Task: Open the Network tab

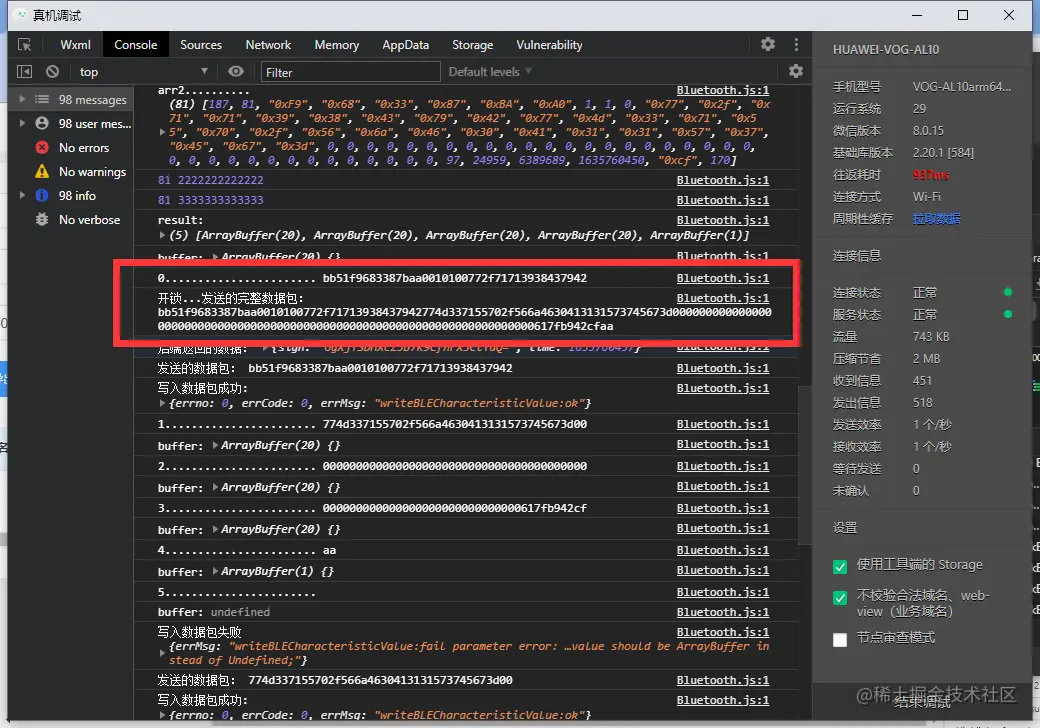Action: pyautogui.click(x=268, y=45)
